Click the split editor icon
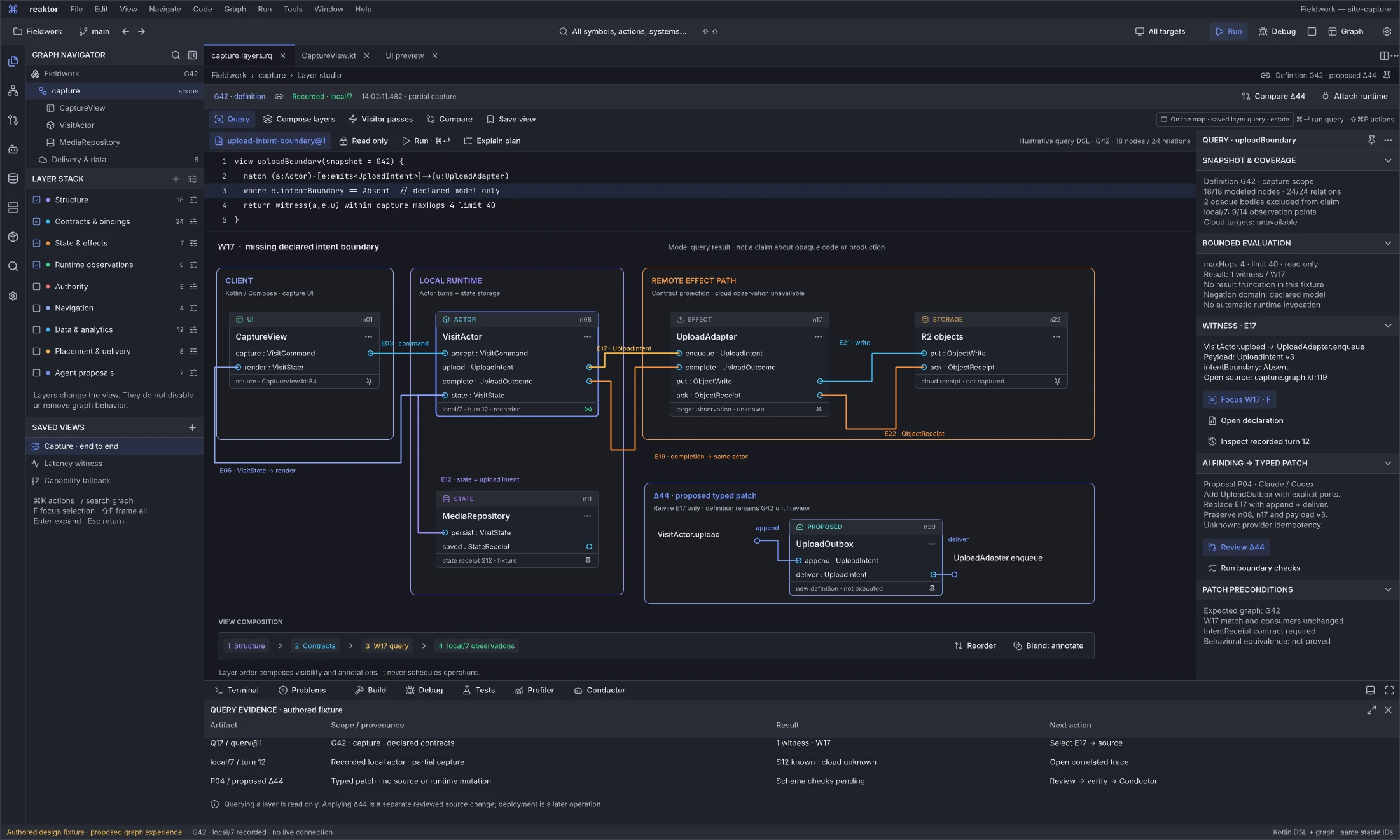Image resolution: width=1400 pixels, height=840 pixels. click(1383, 55)
